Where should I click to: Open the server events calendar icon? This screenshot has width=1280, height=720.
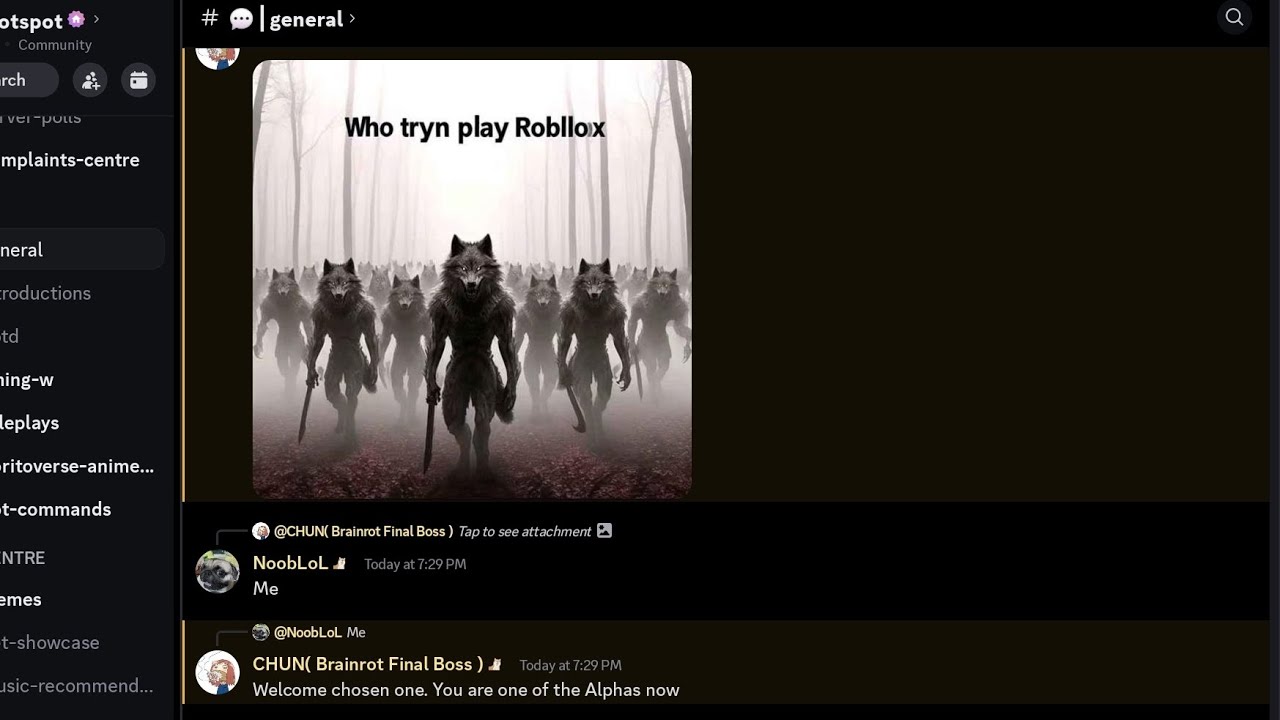coord(139,81)
